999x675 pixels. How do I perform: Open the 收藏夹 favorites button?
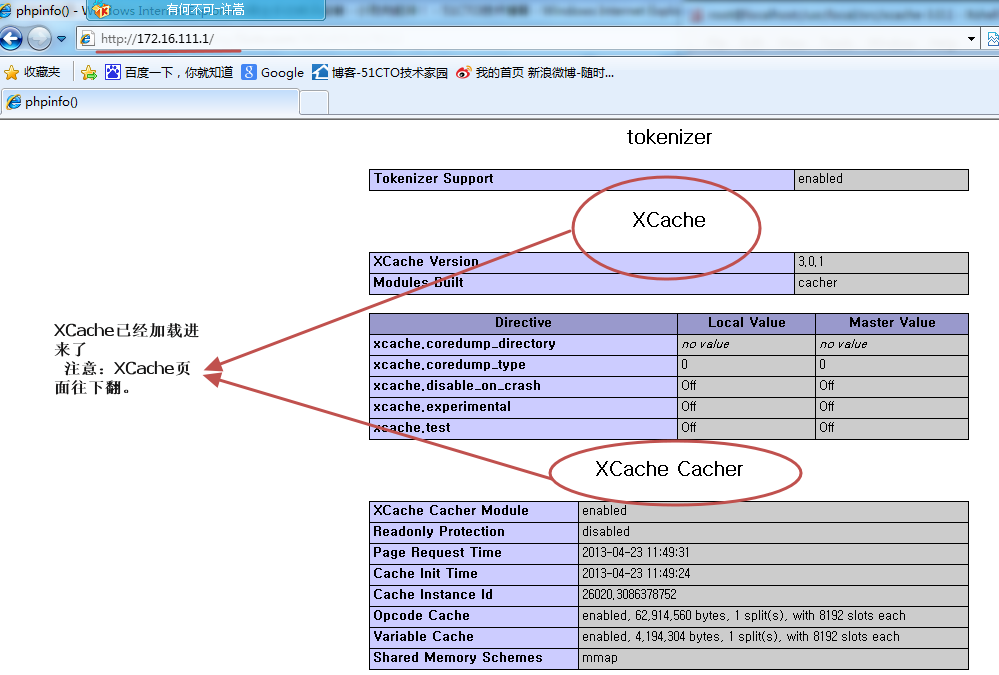(x=33, y=72)
